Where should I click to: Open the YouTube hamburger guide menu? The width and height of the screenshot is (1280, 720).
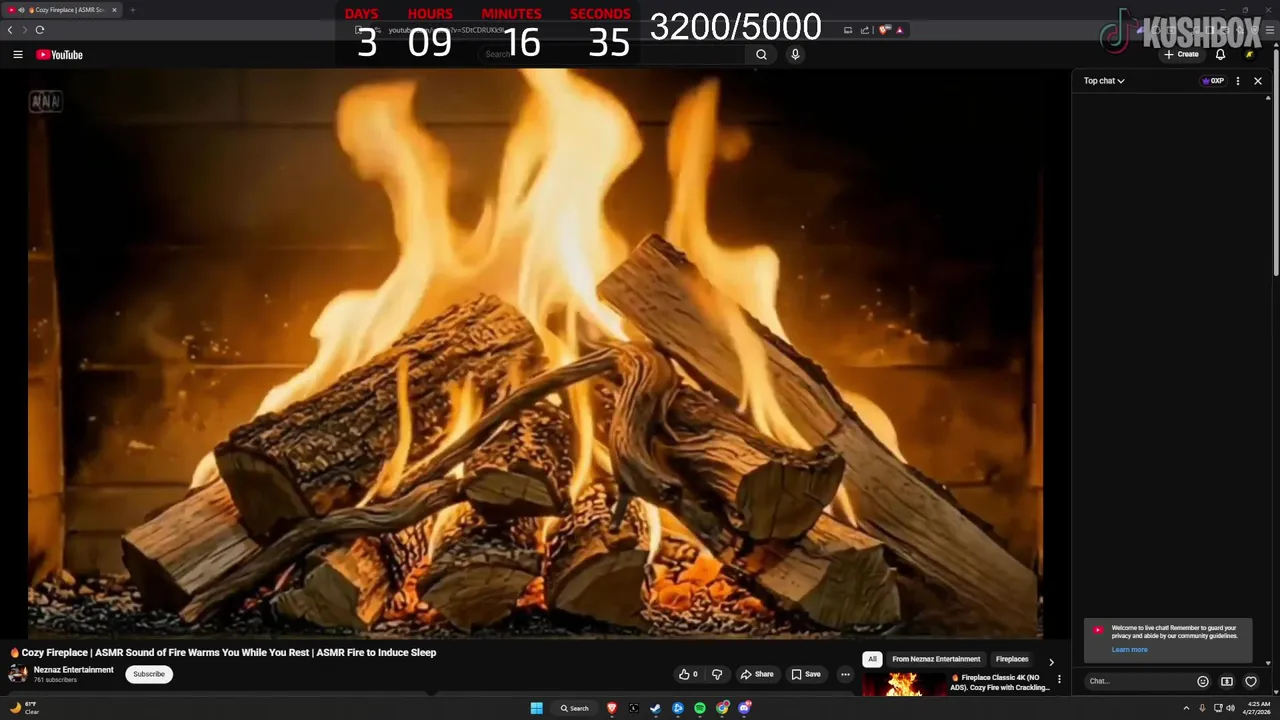click(x=17, y=55)
